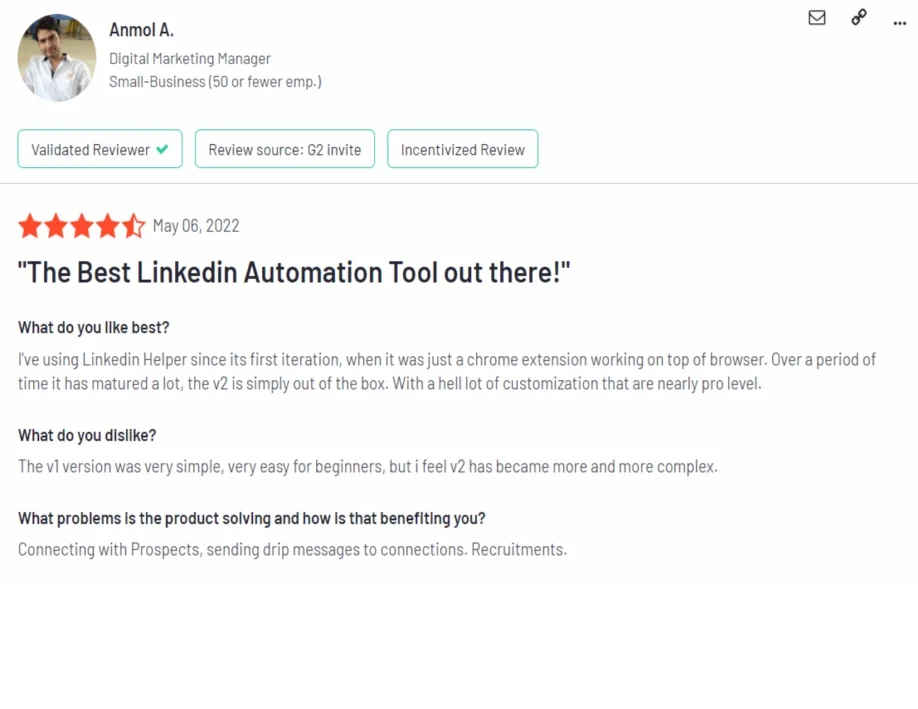Open the reviewer name Anmol A.
This screenshot has width=918, height=709.
141,30
